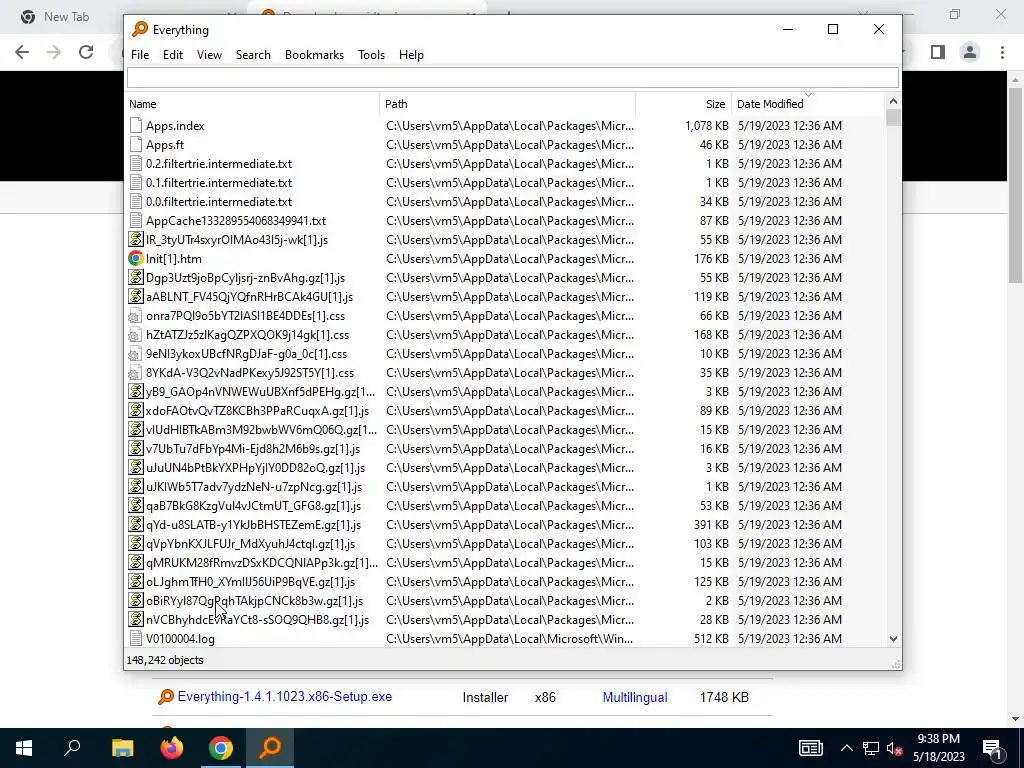Open the Search menu
This screenshot has height=768, width=1024.
pyautogui.click(x=253, y=55)
